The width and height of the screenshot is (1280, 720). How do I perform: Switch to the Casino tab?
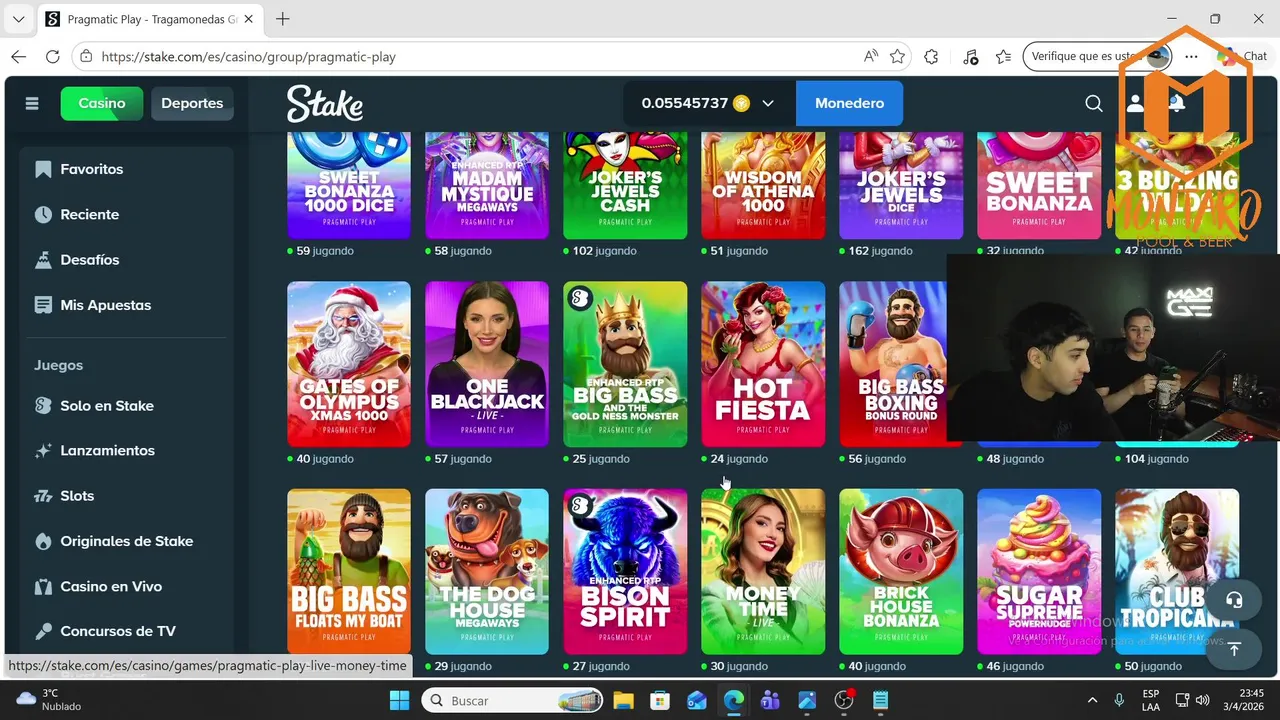tap(102, 103)
